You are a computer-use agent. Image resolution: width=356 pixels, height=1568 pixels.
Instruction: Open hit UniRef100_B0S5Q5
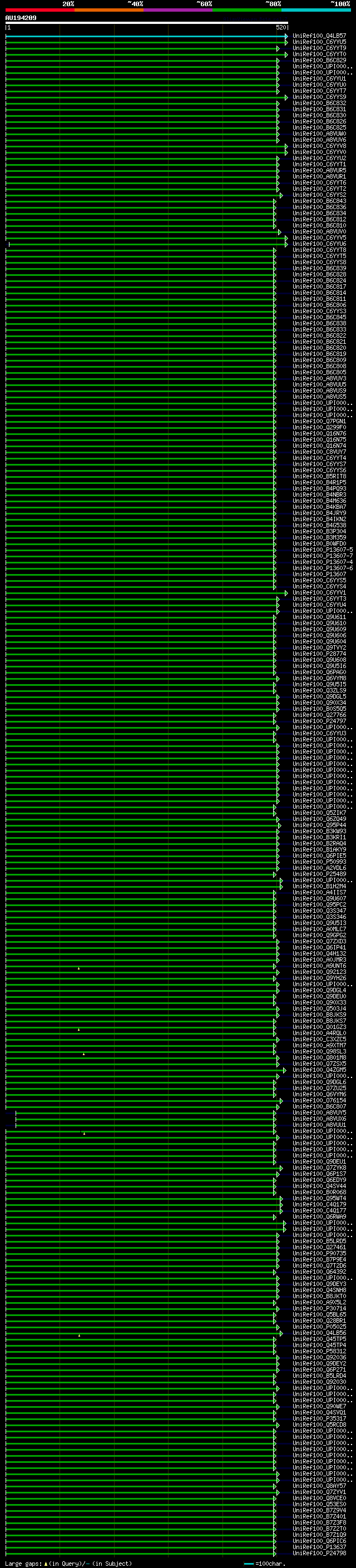pos(319,709)
